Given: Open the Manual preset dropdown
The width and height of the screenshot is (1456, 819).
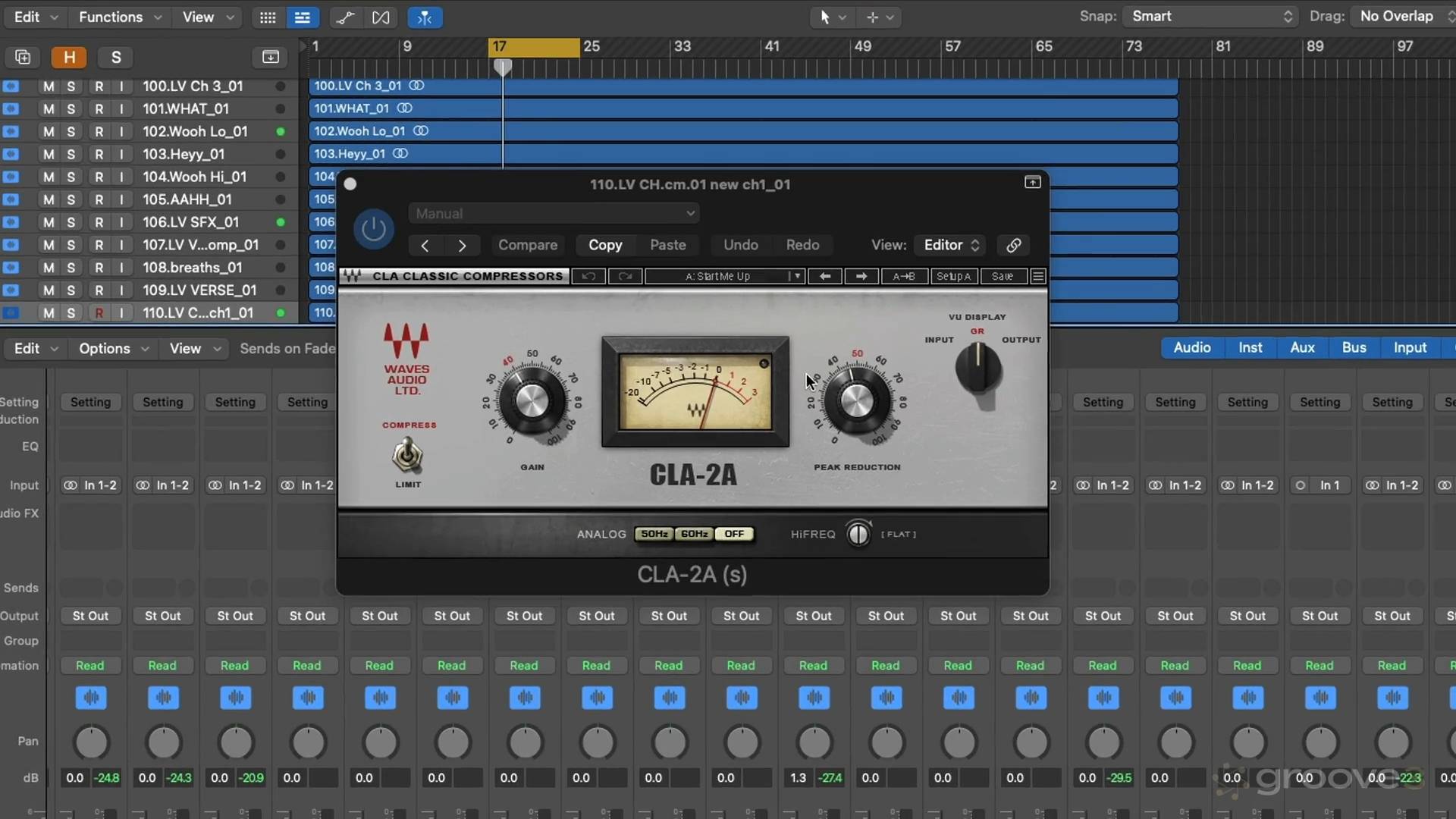Looking at the screenshot, I should click(554, 214).
